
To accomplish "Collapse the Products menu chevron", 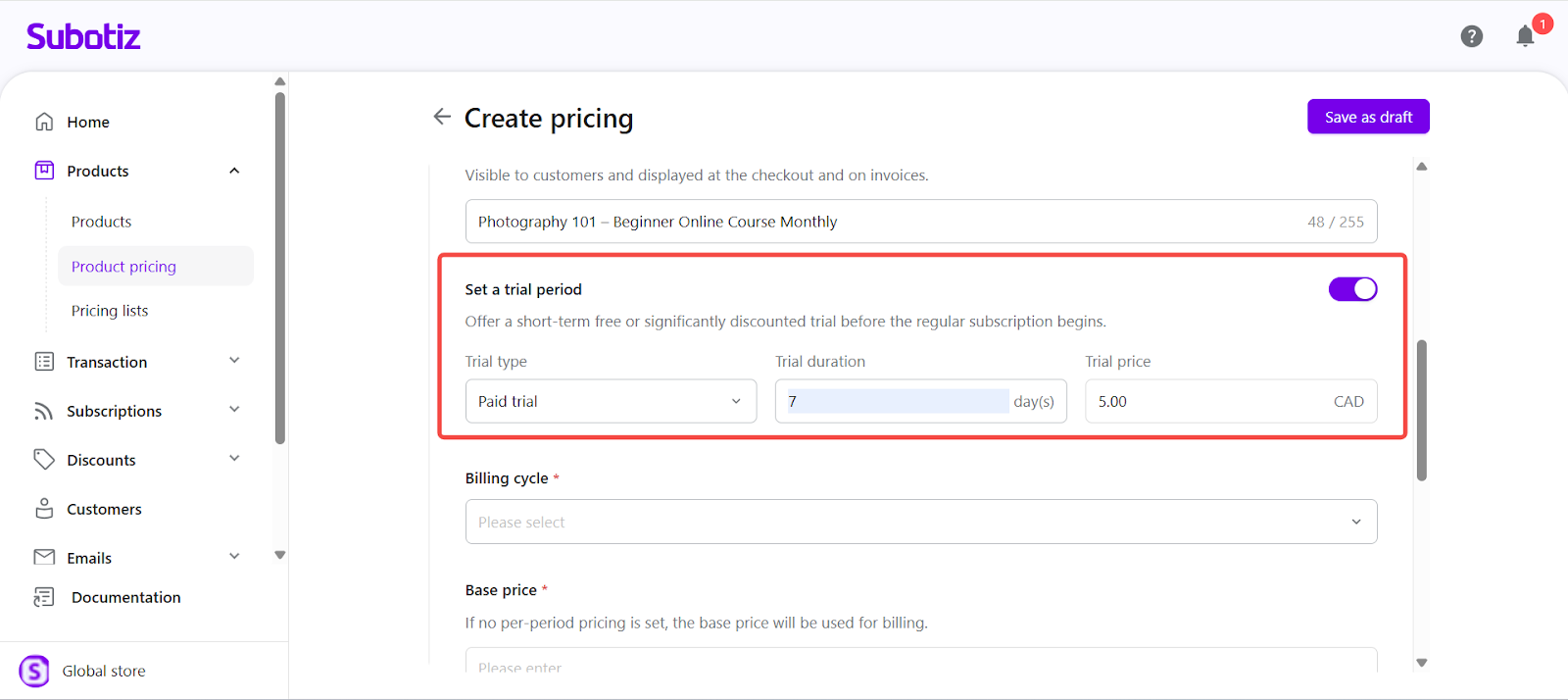I will (x=234, y=171).
